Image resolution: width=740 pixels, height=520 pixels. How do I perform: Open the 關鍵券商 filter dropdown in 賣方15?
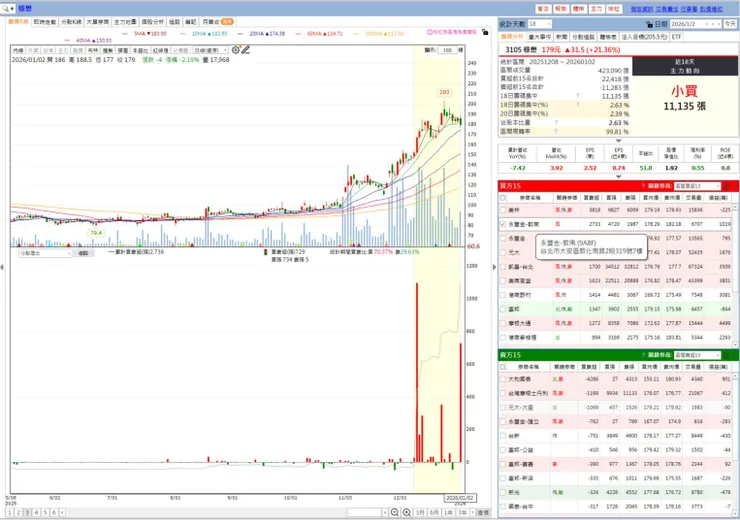(697, 355)
